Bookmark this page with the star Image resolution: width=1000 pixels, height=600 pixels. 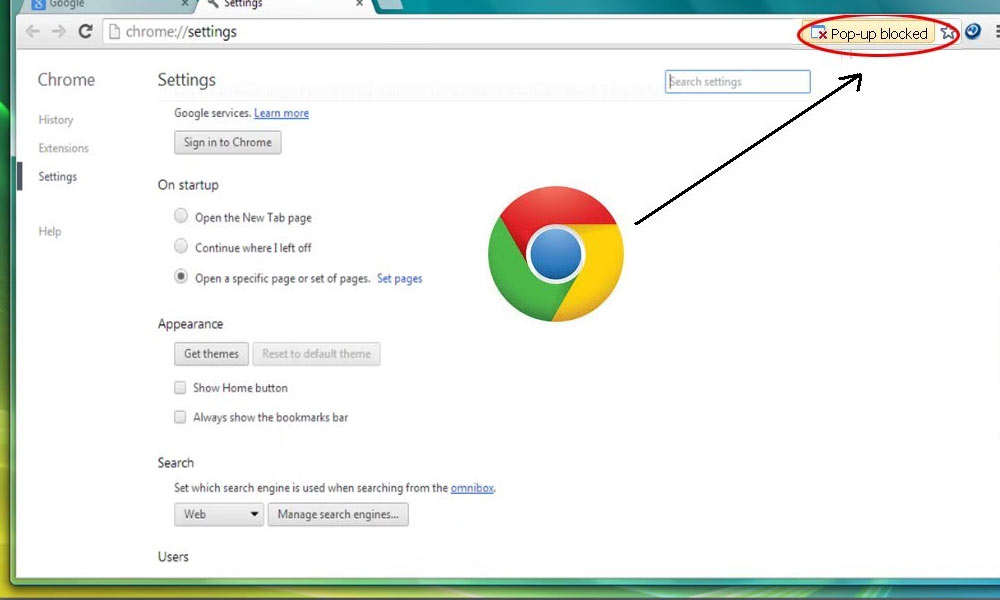[x=948, y=33]
